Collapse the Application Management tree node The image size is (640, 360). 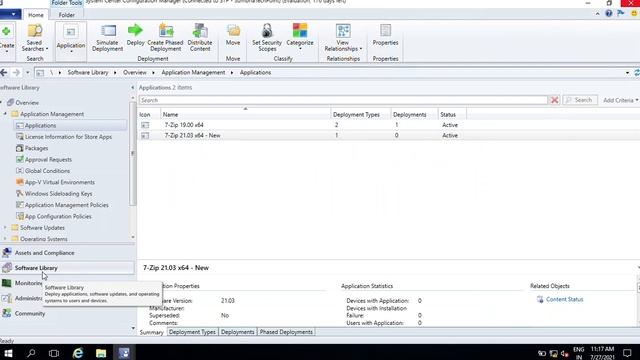5,114
